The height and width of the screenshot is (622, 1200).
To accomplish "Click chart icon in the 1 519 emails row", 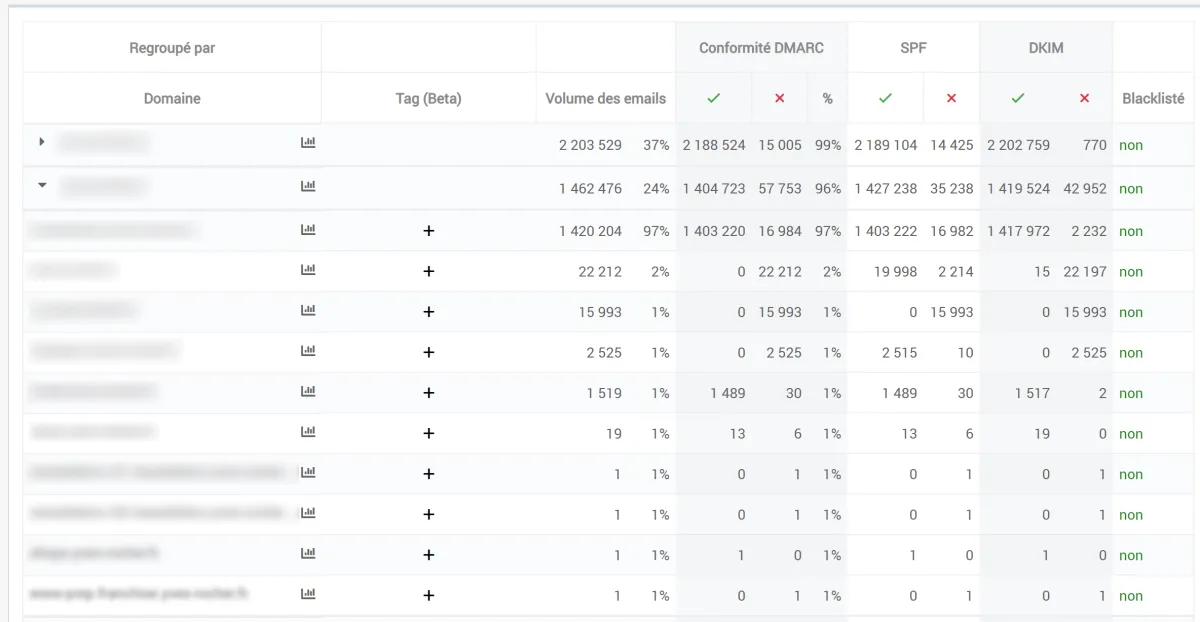I will click(308, 392).
